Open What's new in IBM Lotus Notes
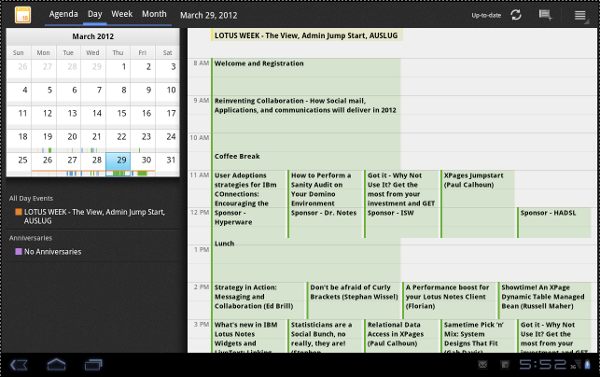600x377 pixels. click(x=249, y=336)
